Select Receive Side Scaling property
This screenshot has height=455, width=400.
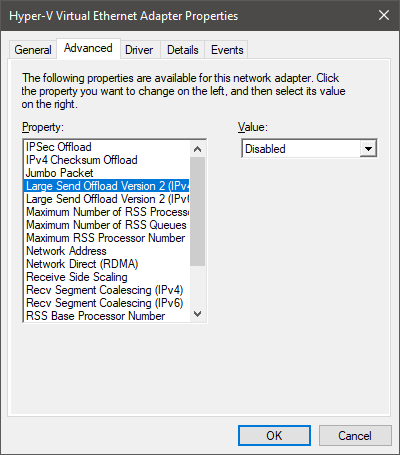(107, 277)
